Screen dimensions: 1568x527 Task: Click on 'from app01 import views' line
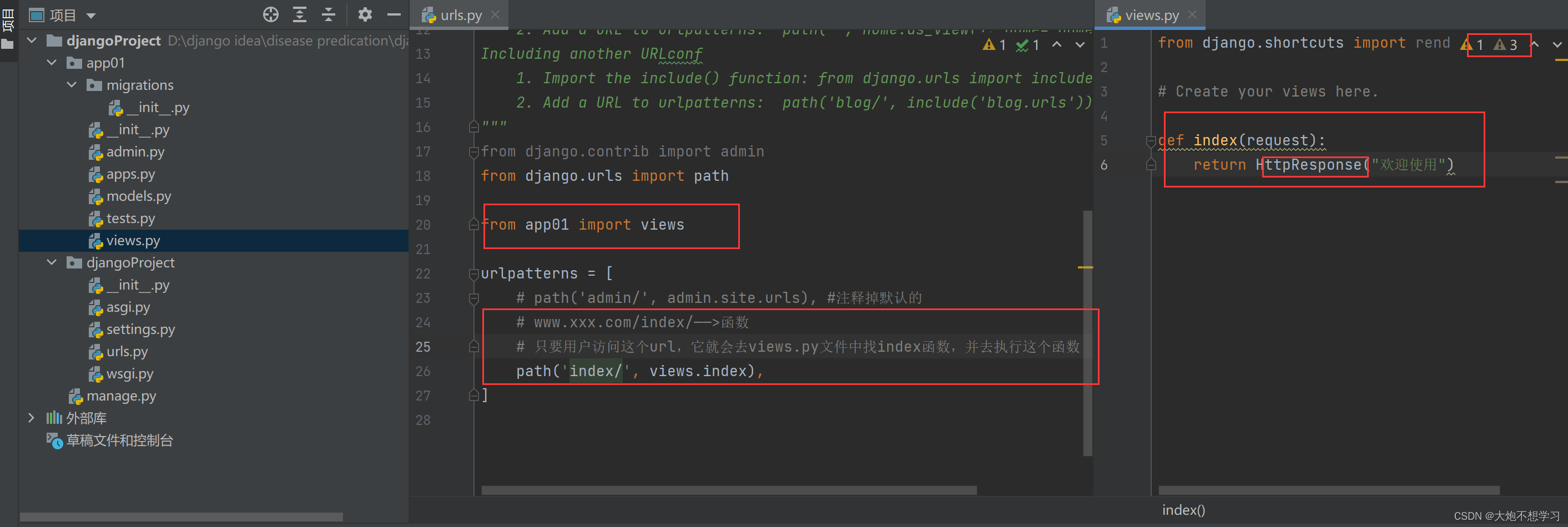[x=583, y=225]
